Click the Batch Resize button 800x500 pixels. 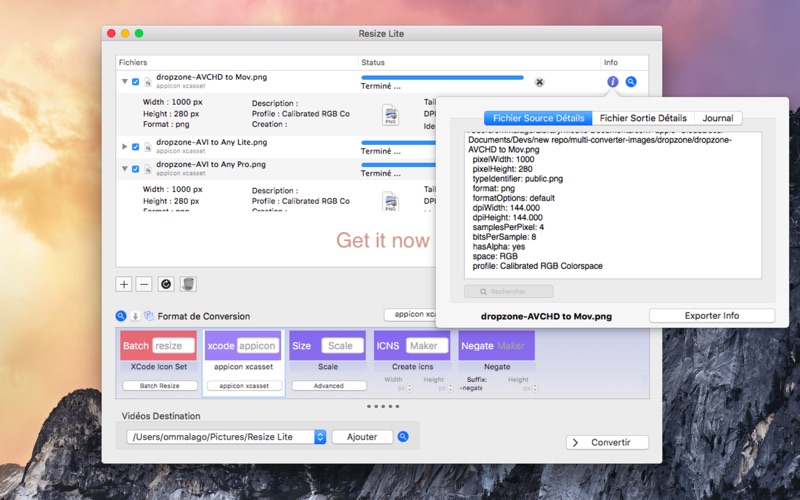tap(160, 386)
